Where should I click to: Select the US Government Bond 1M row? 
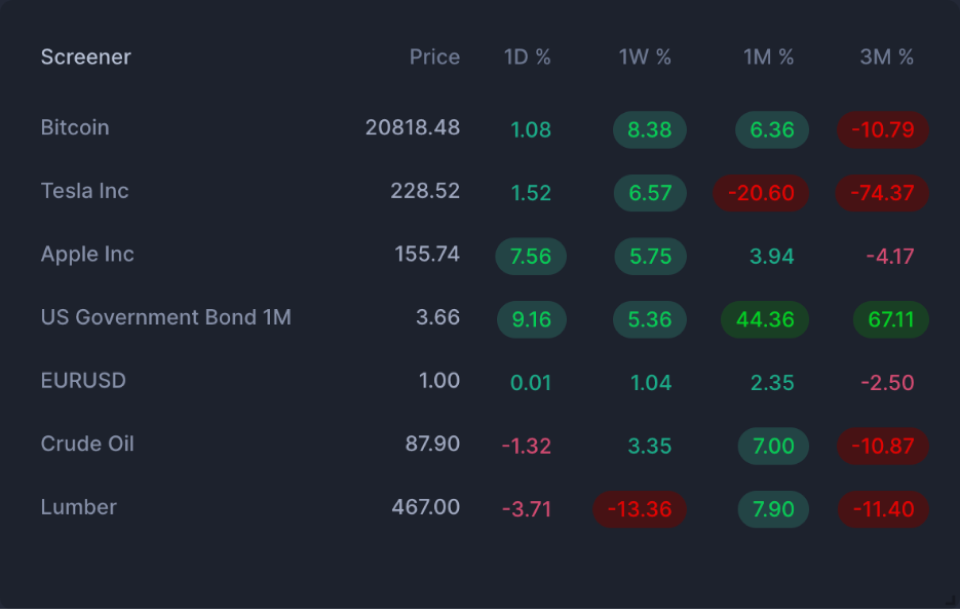pyautogui.click(x=165, y=317)
